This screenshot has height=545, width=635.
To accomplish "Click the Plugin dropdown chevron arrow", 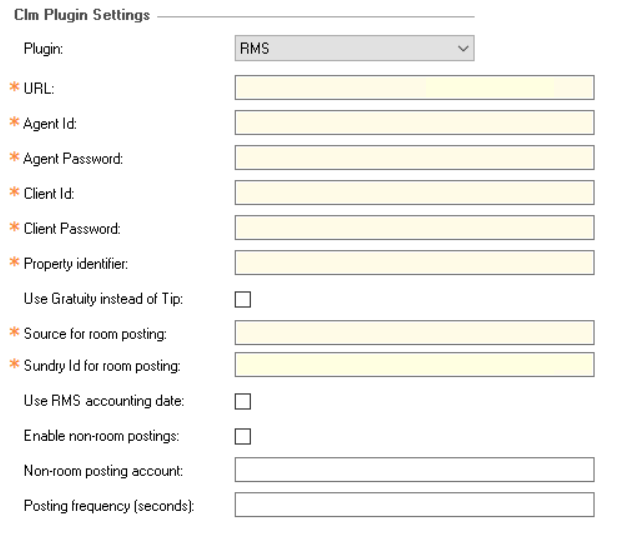I will point(463,49).
